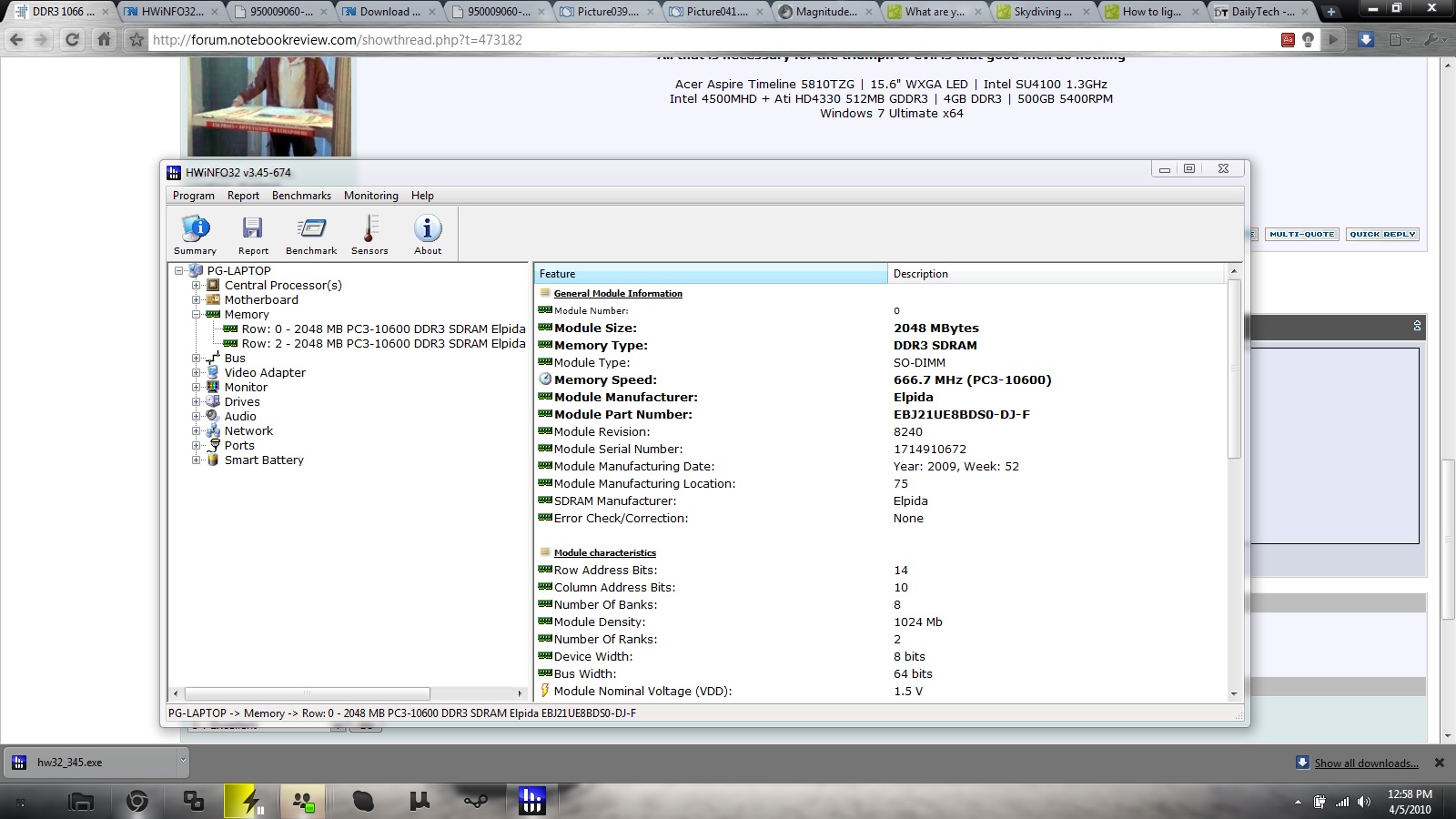Collapse the PG-LAPTOP root node
The width and height of the screenshot is (1456, 819).
coord(179,270)
